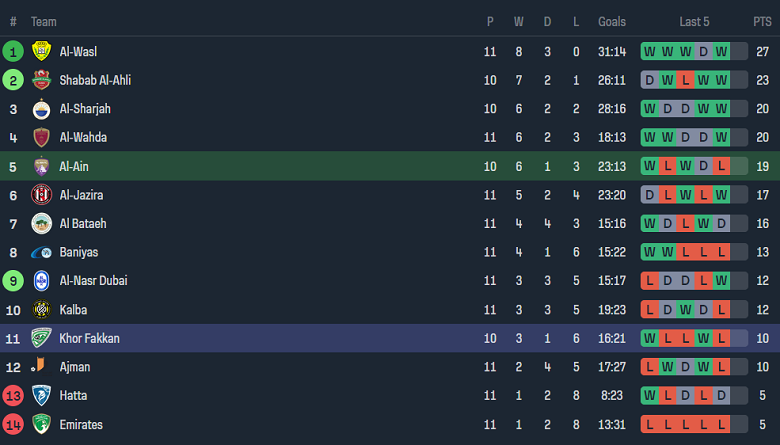Screen dimensions: 780x445
Task: Select the Ajman team name
Action: point(76,367)
